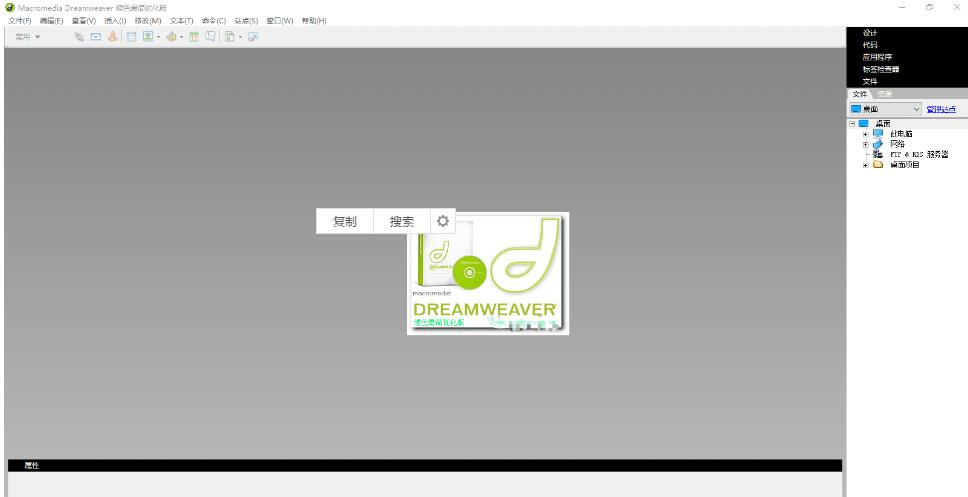Click the 搜索 button in the popup
968x497 pixels.
coord(402,221)
